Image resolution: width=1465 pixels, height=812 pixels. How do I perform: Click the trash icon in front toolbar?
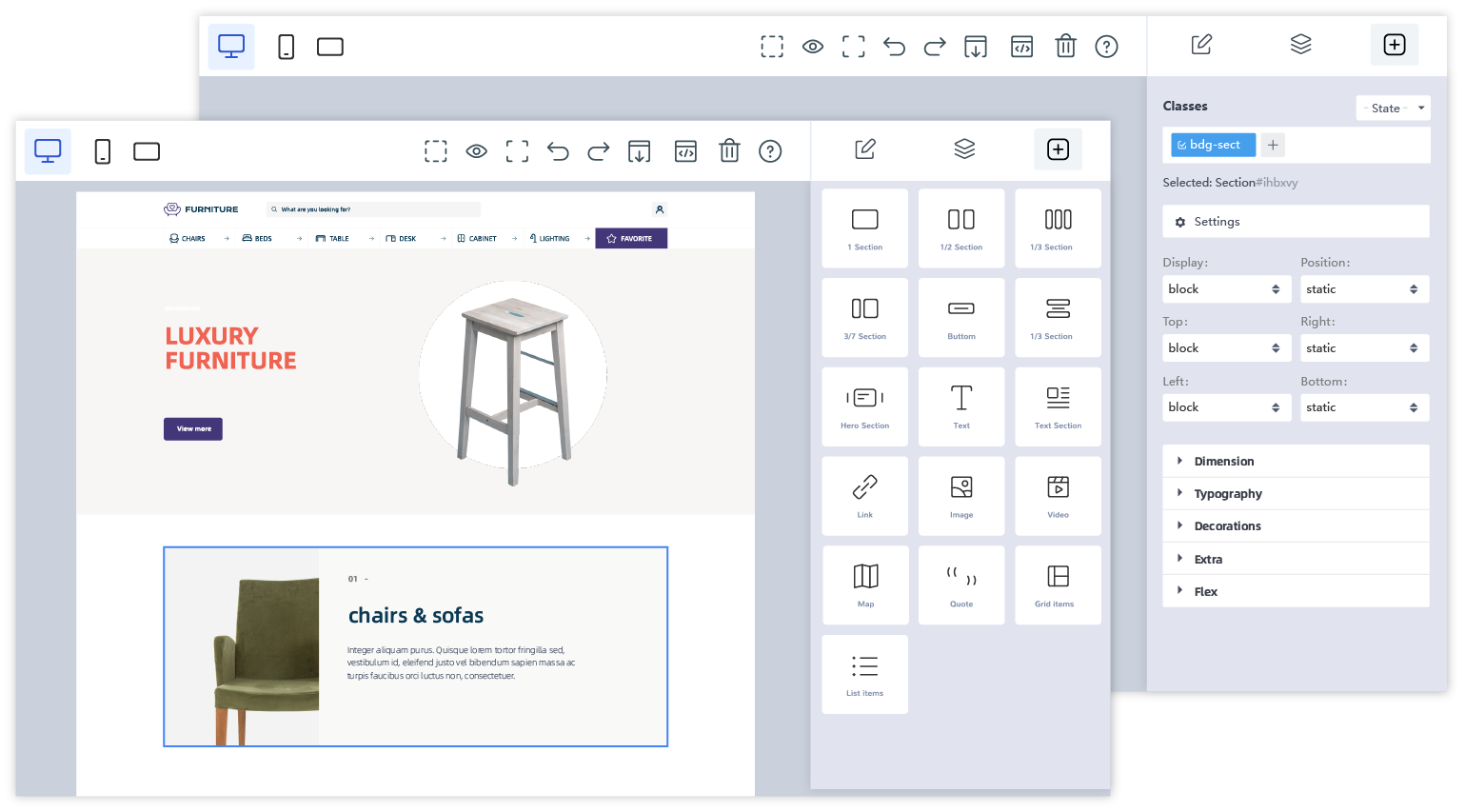pos(729,150)
